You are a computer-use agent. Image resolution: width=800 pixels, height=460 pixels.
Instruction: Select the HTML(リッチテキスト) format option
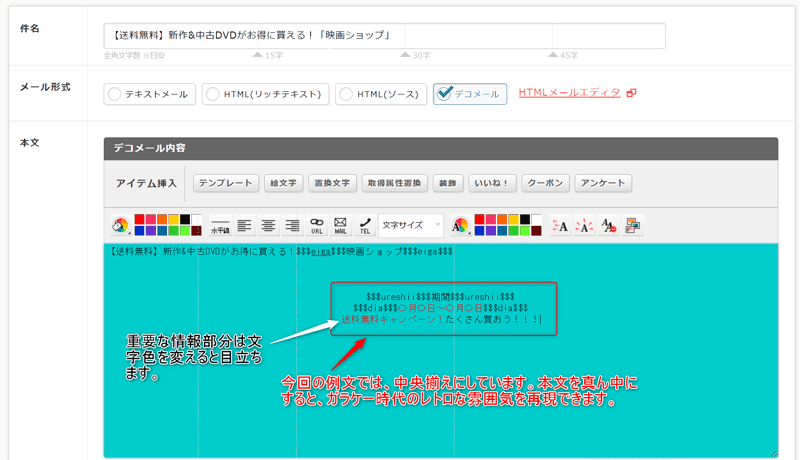(x=265, y=94)
